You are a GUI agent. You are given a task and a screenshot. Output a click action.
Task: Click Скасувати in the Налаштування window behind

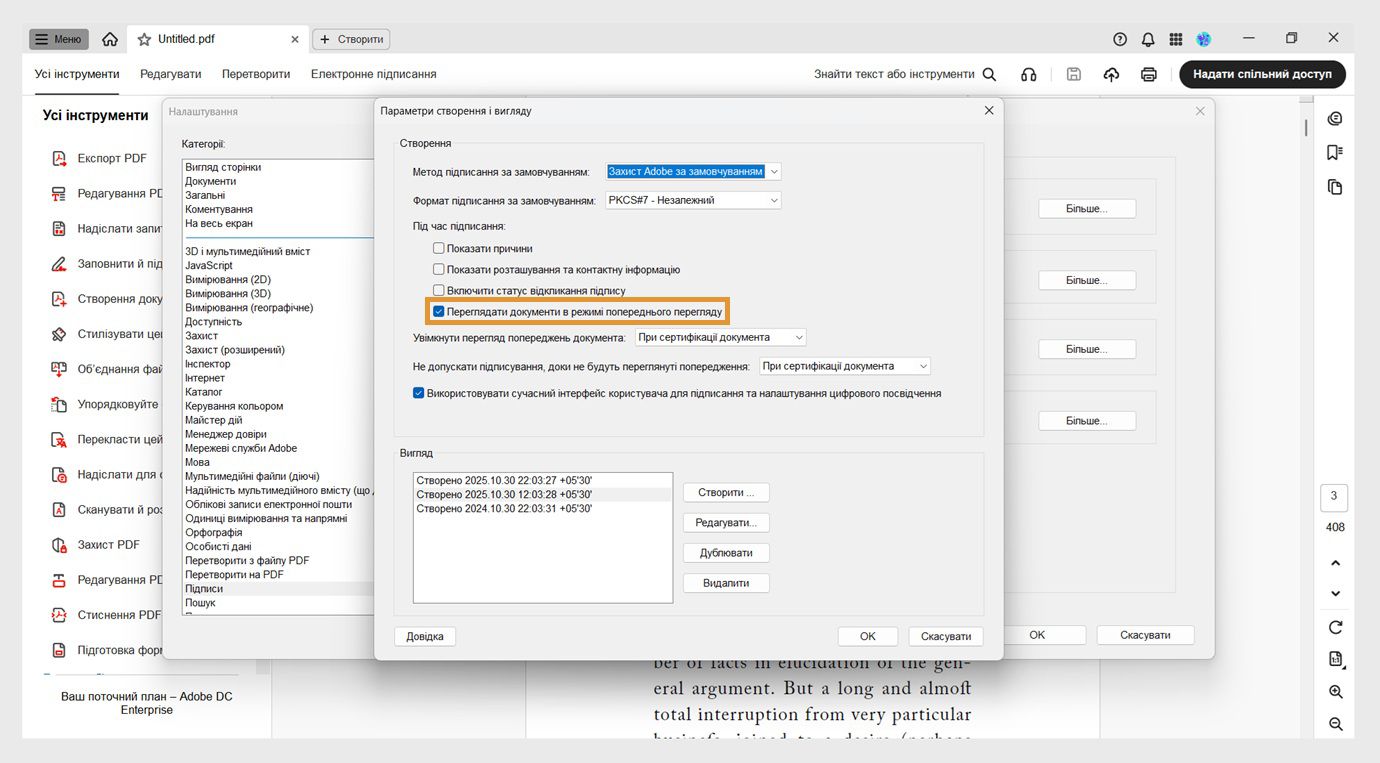tap(1146, 635)
